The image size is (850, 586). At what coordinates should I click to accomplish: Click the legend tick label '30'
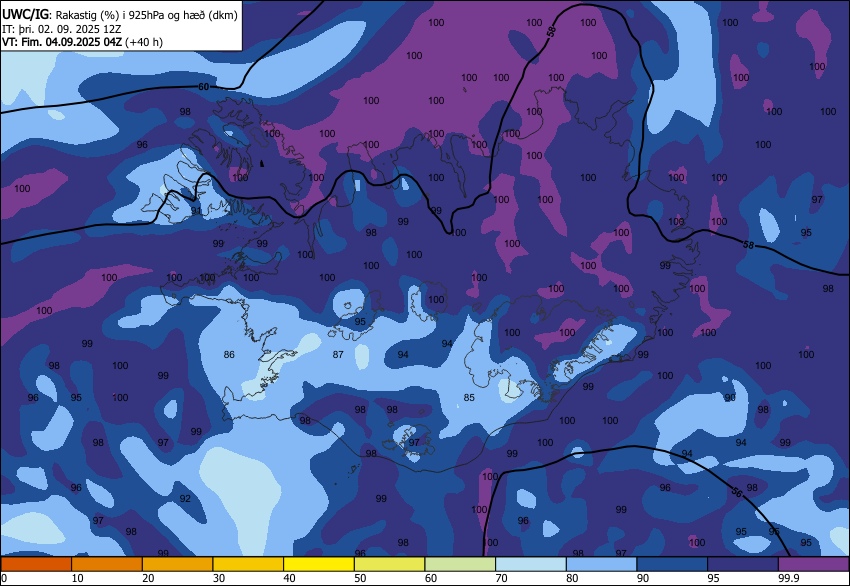pos(218,578)
